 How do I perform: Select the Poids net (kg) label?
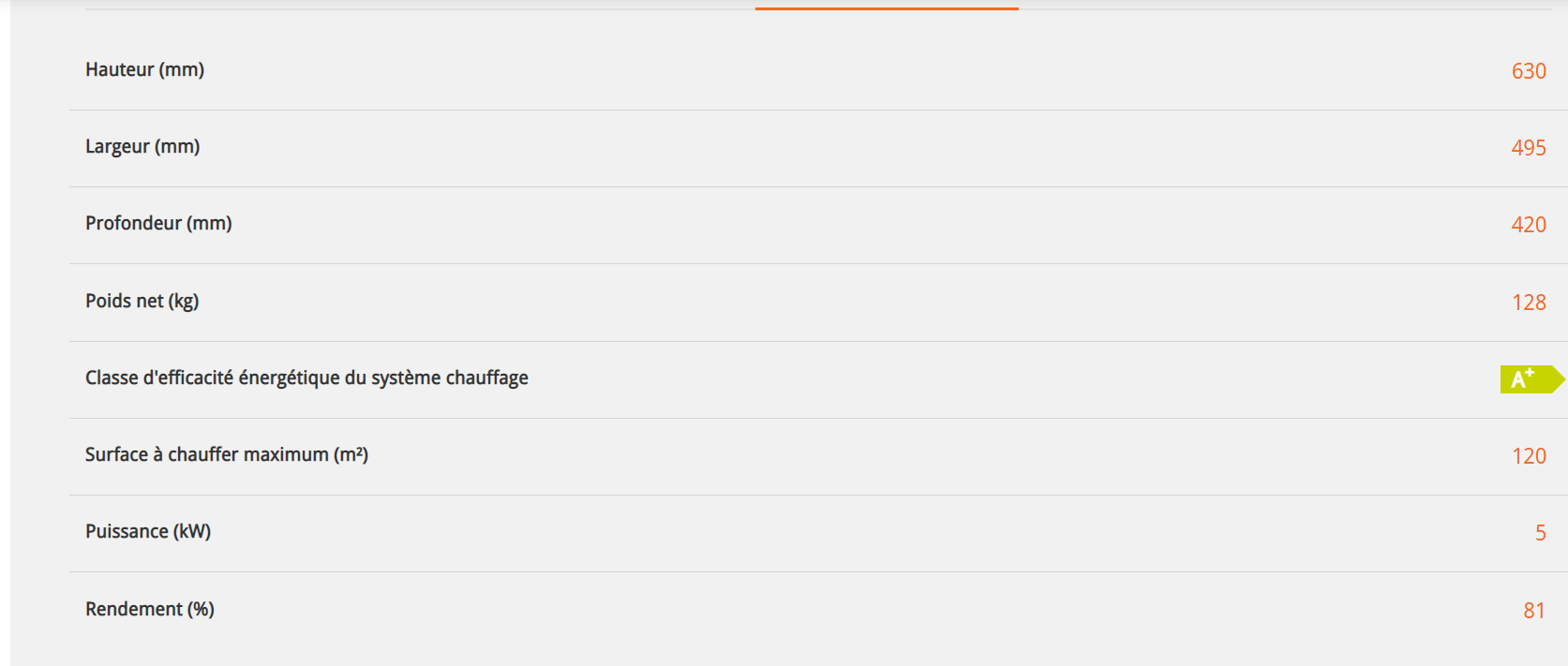pos(142,302)
